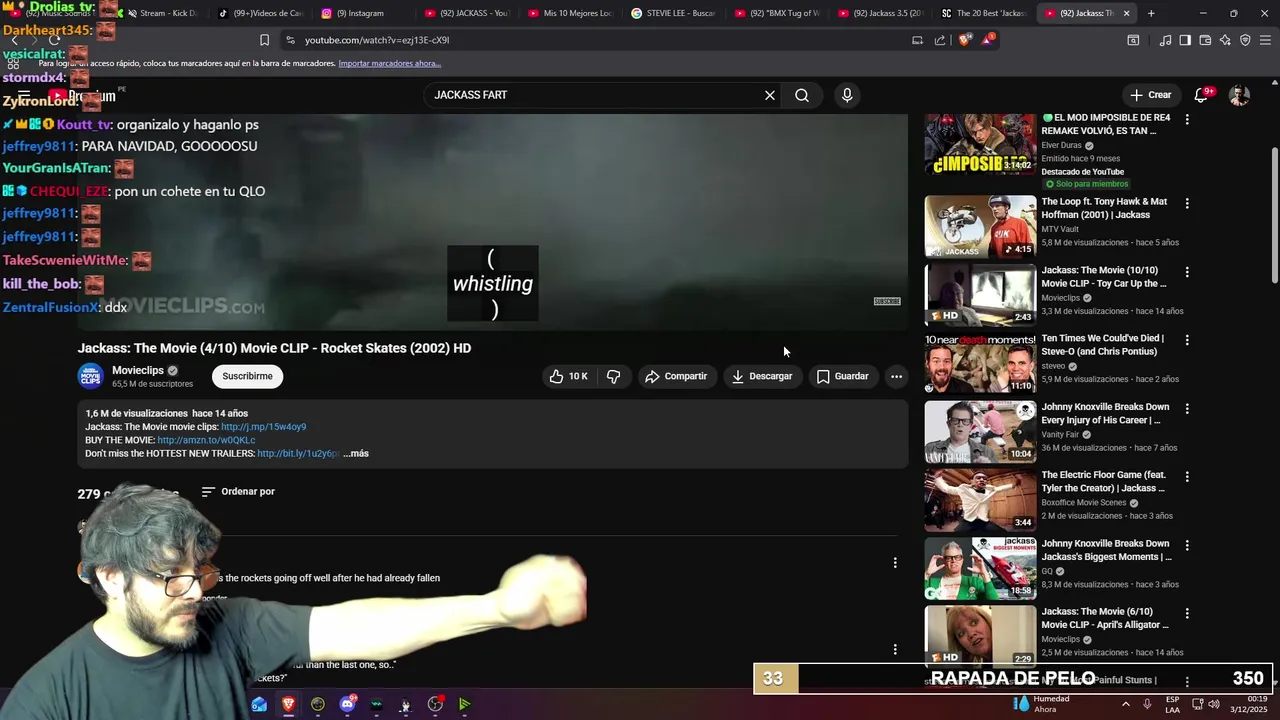Open options menu on first comment
Image resolution: width=1280 pixels, height=720 pixels.
(895, 563)
